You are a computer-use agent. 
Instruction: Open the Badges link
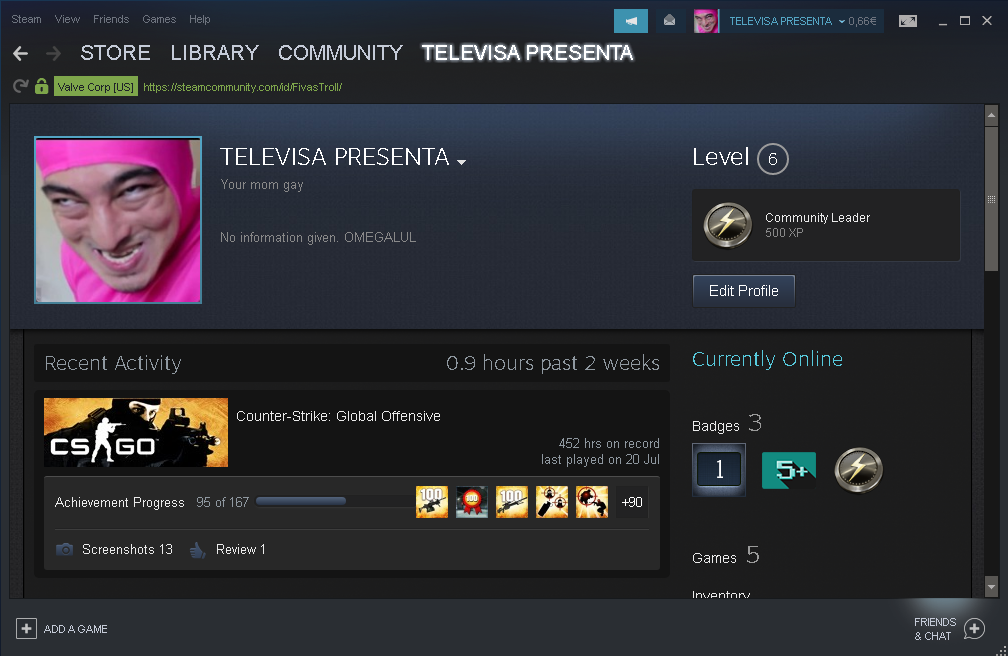coord(716,426)
